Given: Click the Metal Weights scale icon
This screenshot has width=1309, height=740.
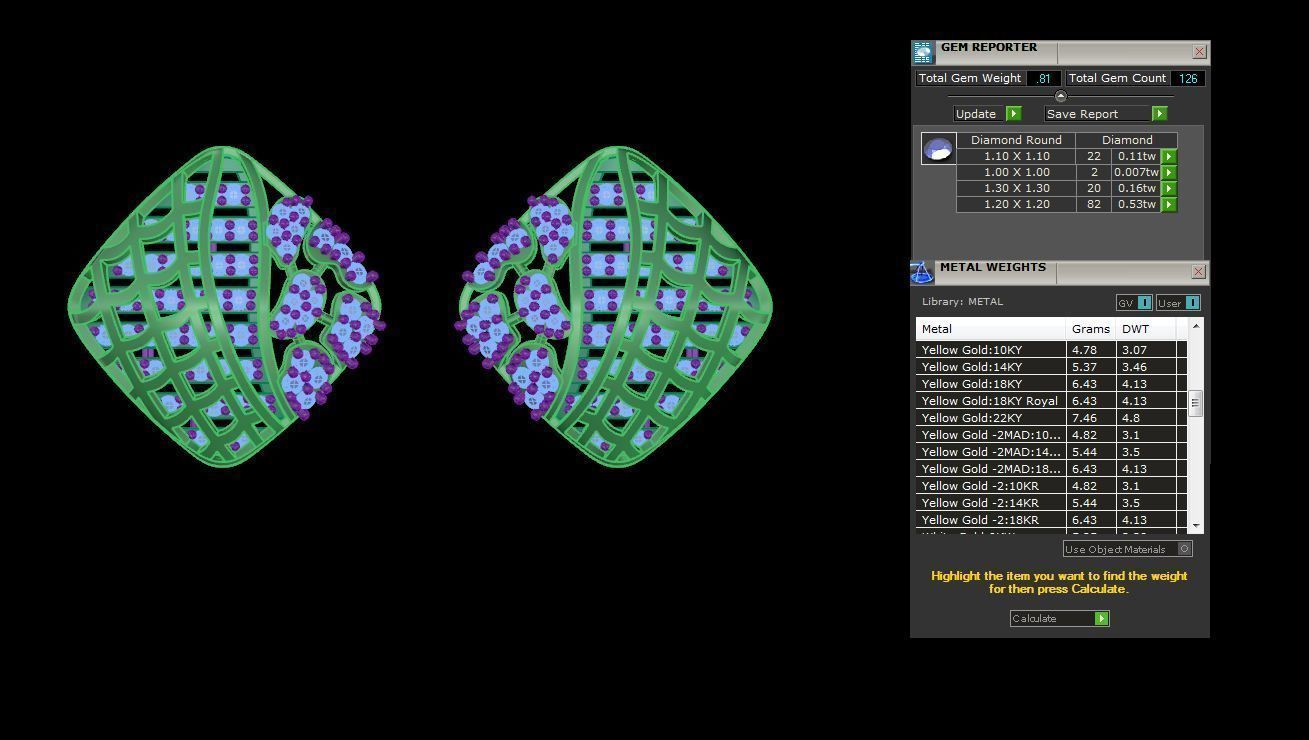Looking at the screenshot, I should tap(921, 272).
